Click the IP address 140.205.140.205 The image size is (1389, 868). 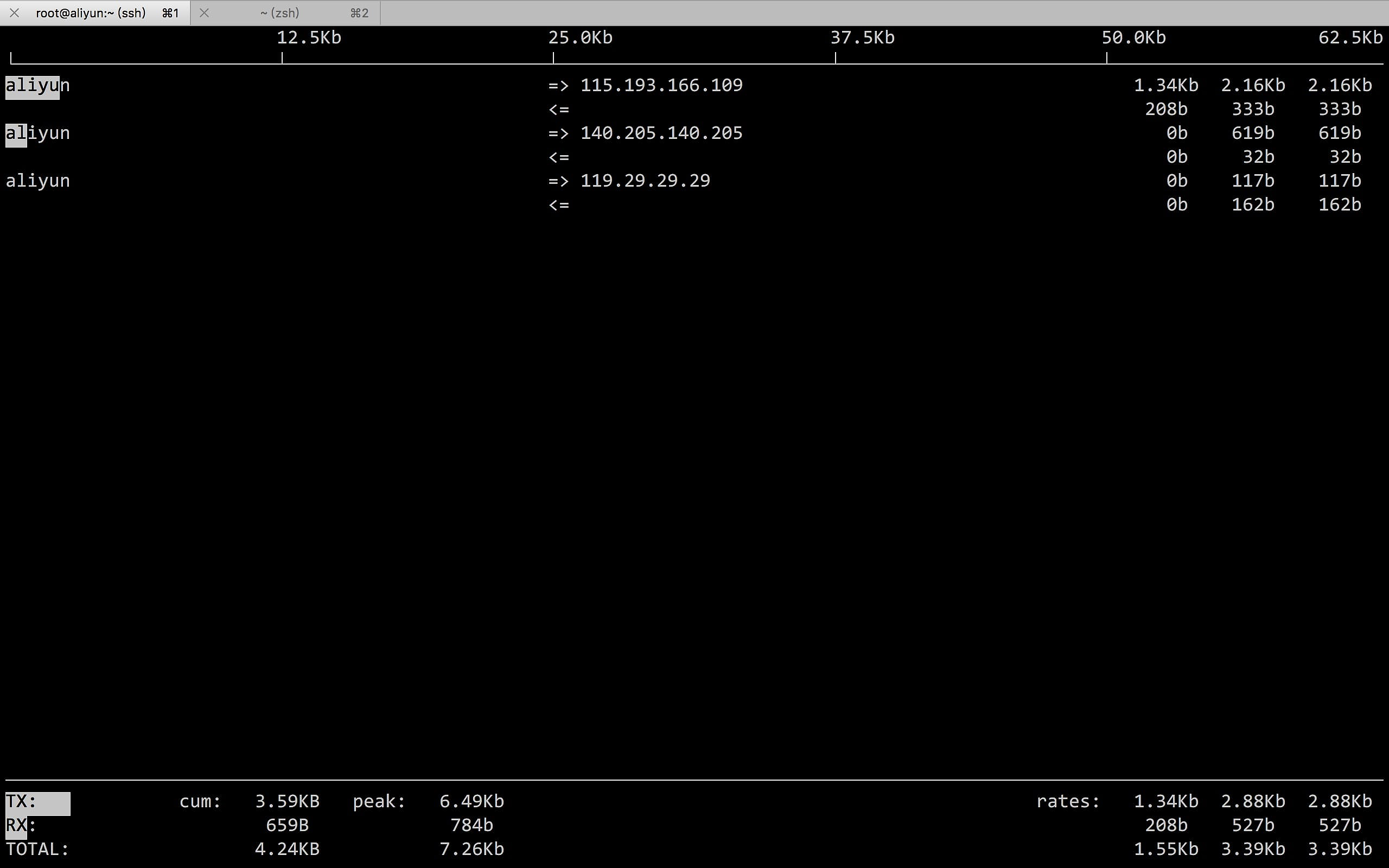[661, 132]
